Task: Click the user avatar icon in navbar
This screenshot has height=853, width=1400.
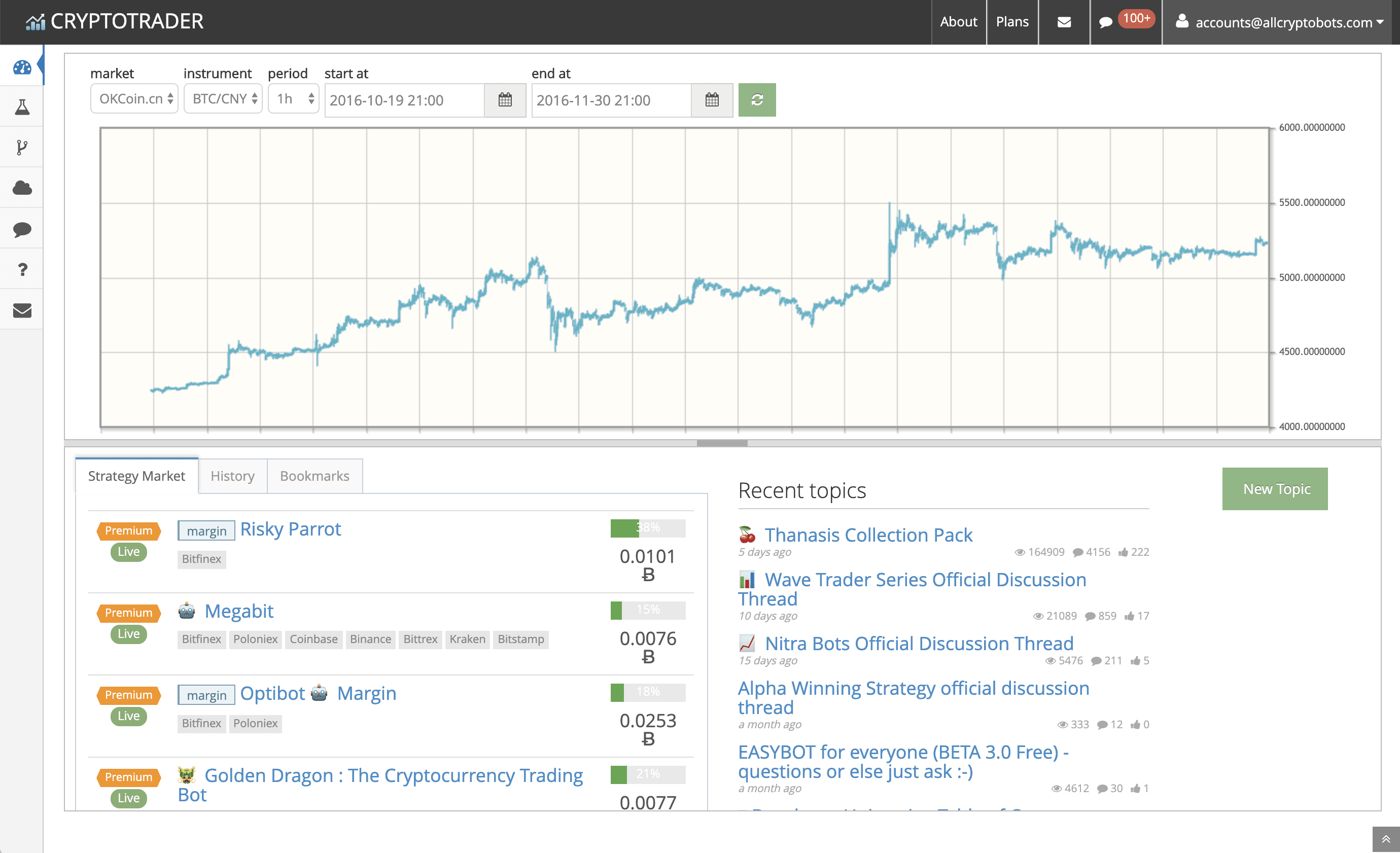Action: [x=1182, y=21]
